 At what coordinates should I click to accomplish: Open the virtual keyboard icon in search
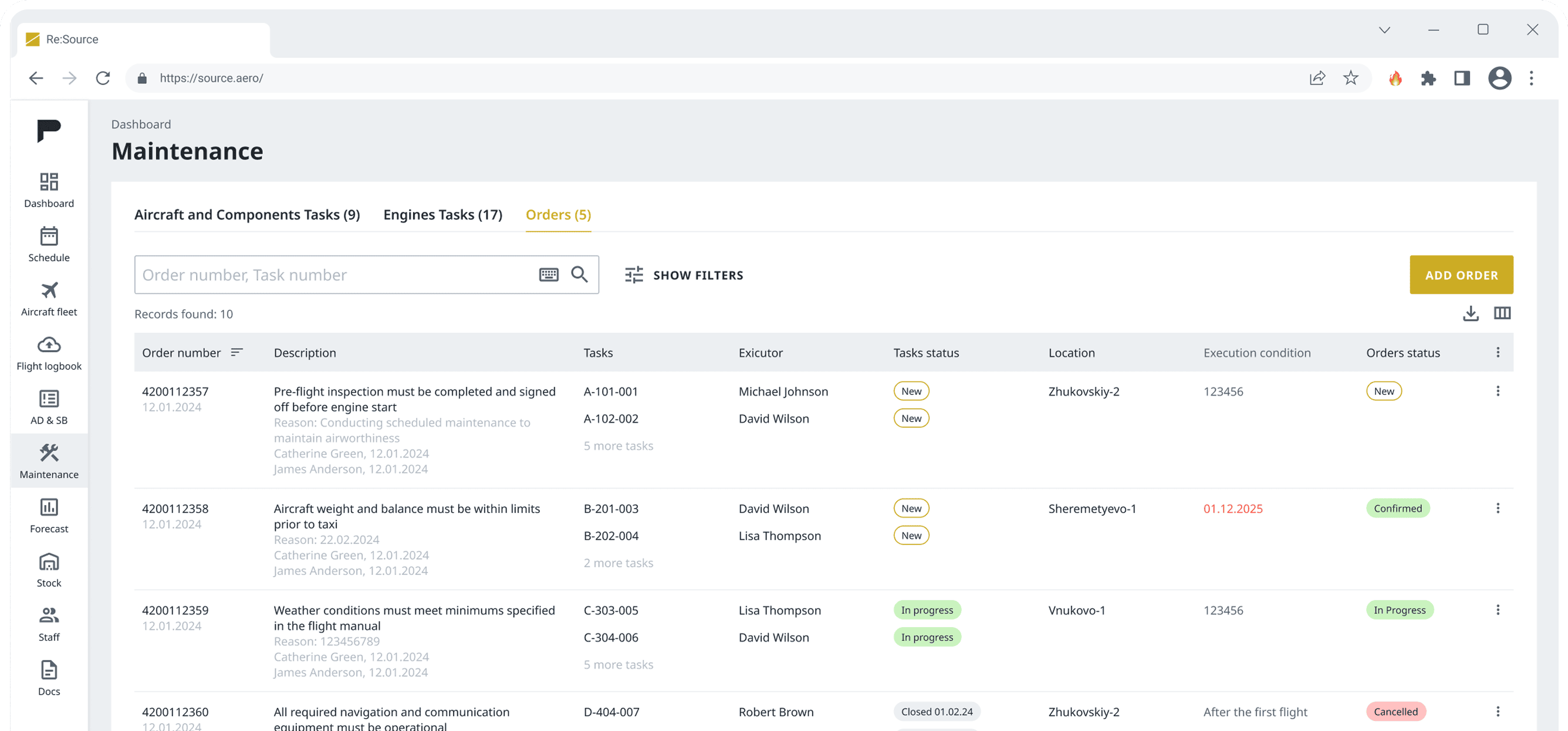point(549,275)
